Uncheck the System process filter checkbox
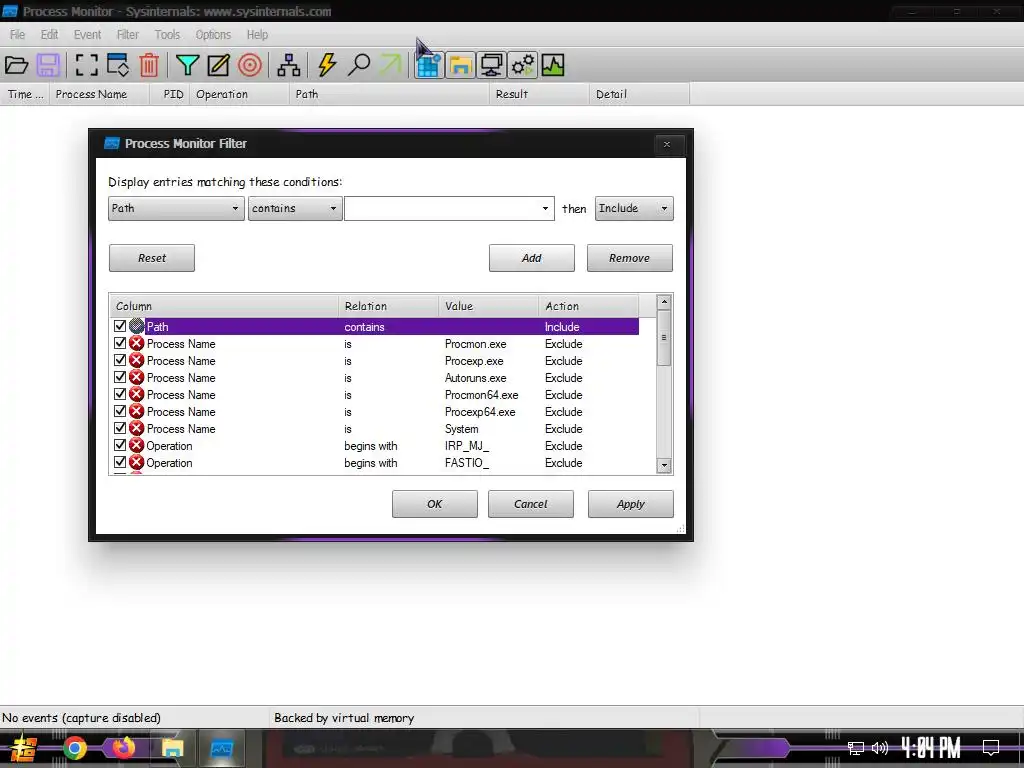 [x=120, y=428]
